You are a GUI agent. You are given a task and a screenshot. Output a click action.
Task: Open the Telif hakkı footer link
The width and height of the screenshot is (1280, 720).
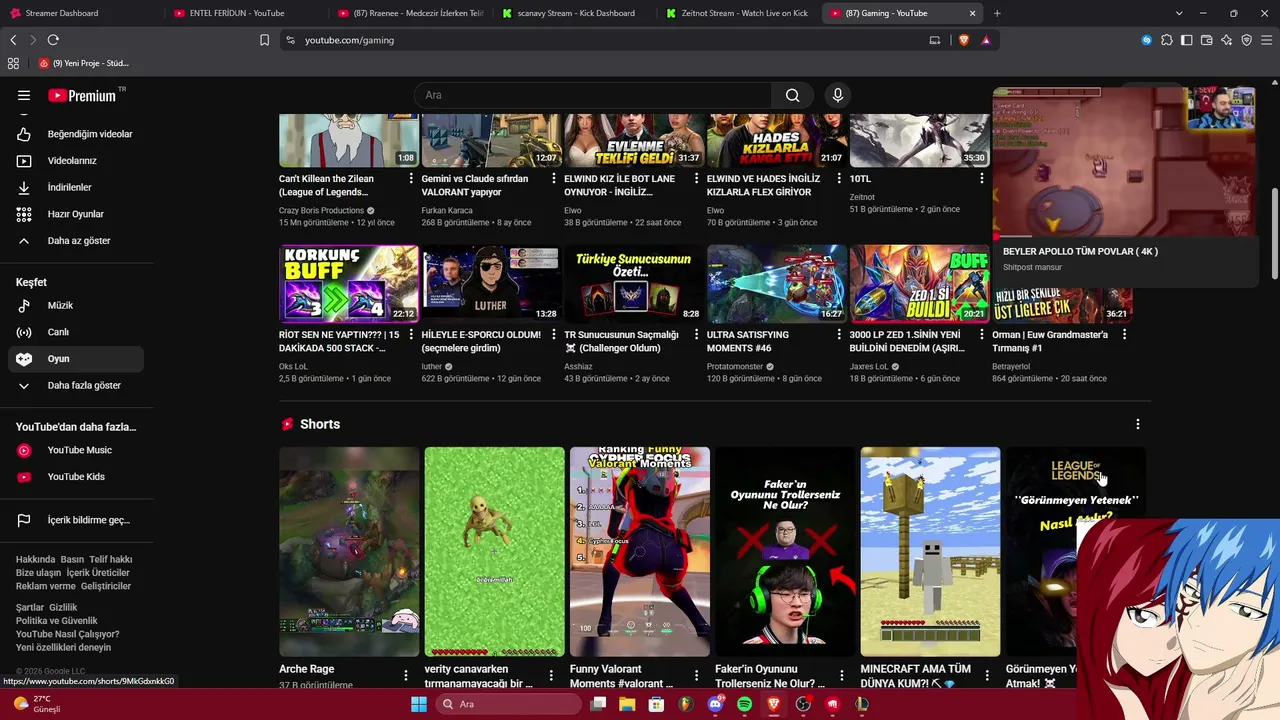tap(111, 560)
